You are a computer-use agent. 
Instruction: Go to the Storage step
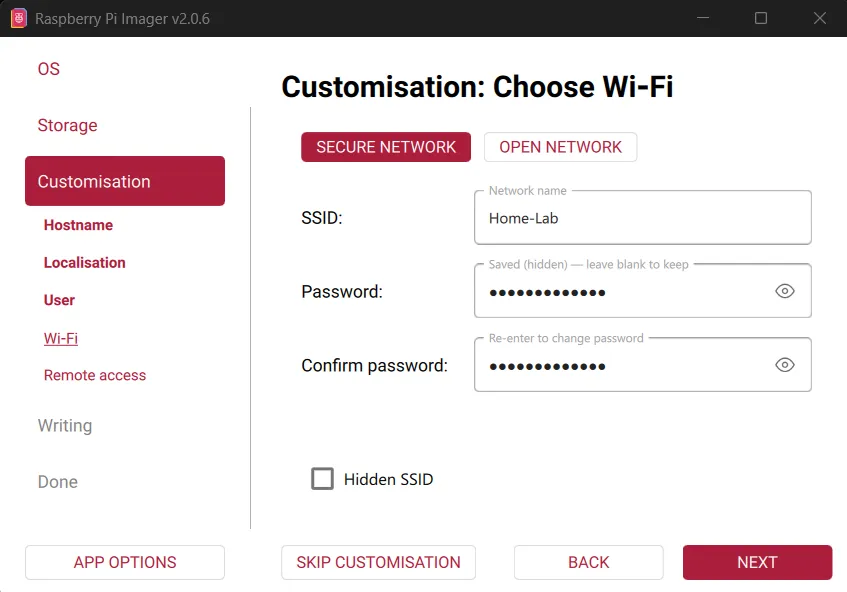coord(67,125)
